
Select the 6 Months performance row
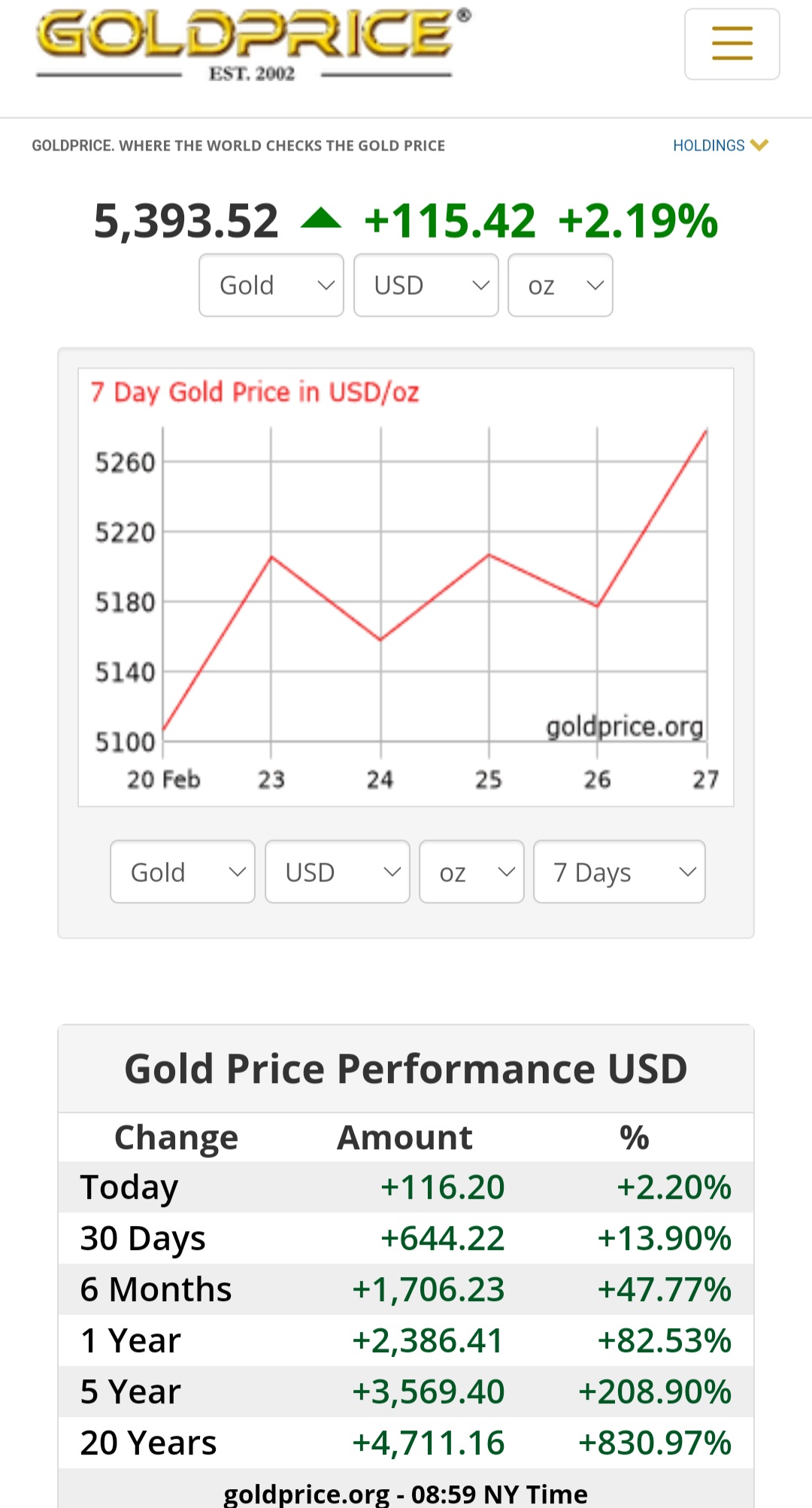[x=406, y=1290]
